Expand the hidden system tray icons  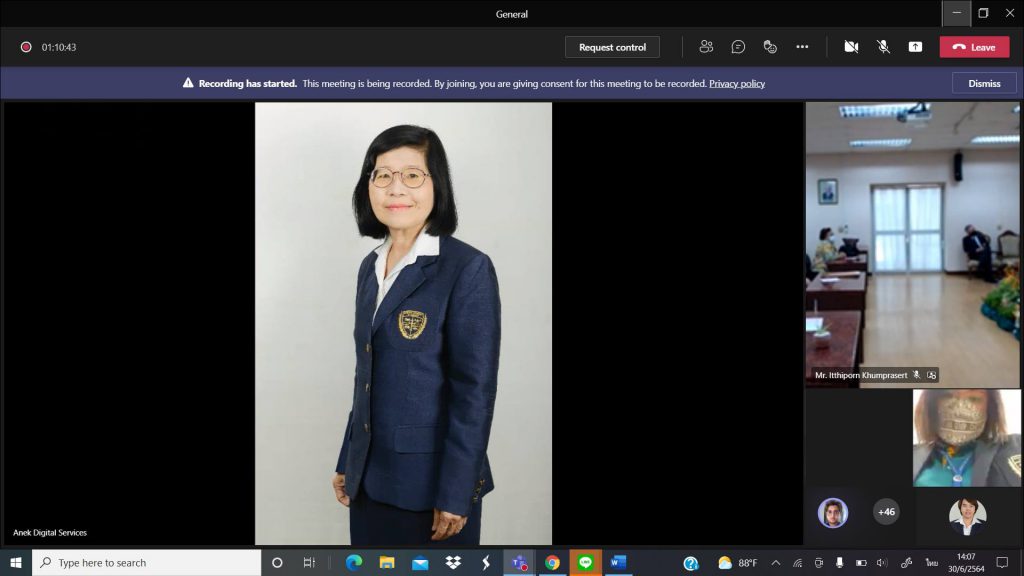776,563
